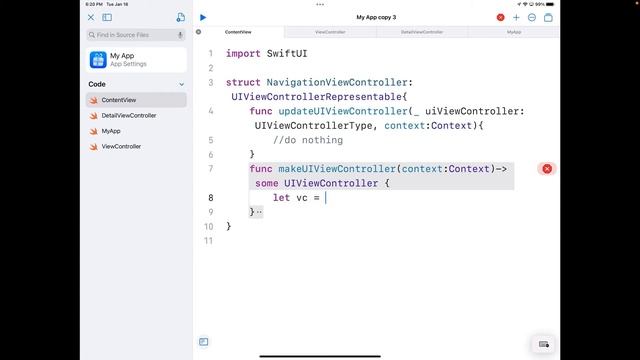Click the time in the status bar
This screenshot has height=360, width=640.
pyautogui.click(x=94, y=4)
